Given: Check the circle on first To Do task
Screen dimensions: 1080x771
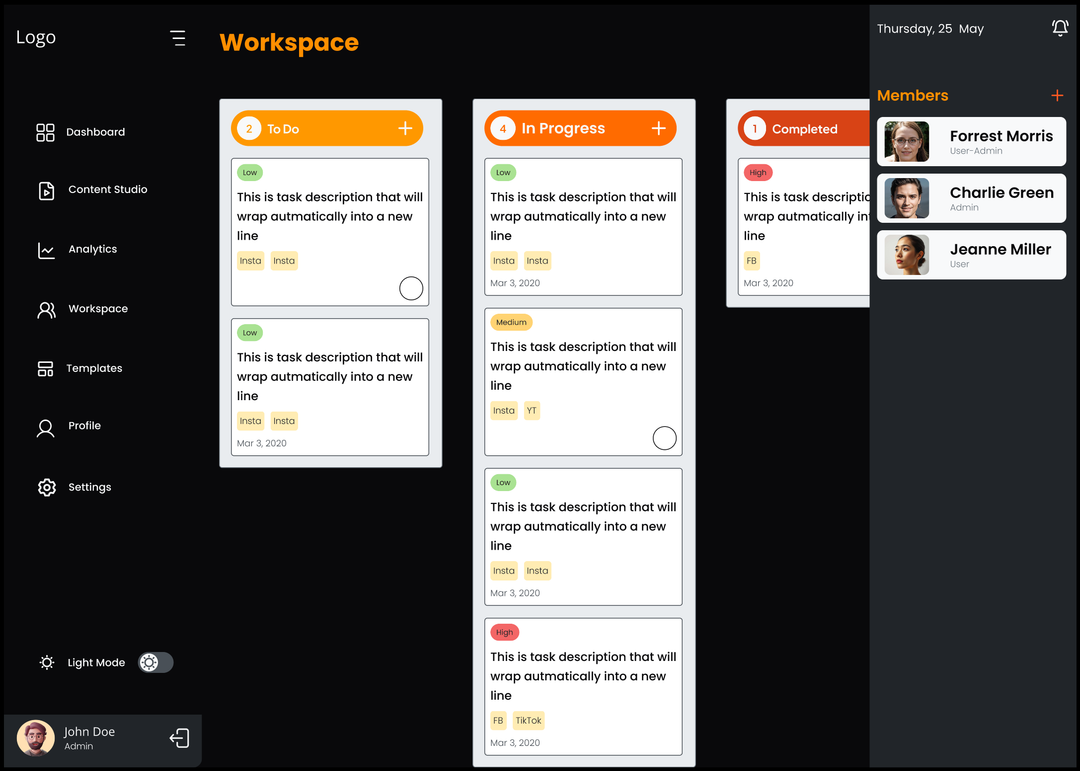Looking at the screenshot, I should coord(411,288).
